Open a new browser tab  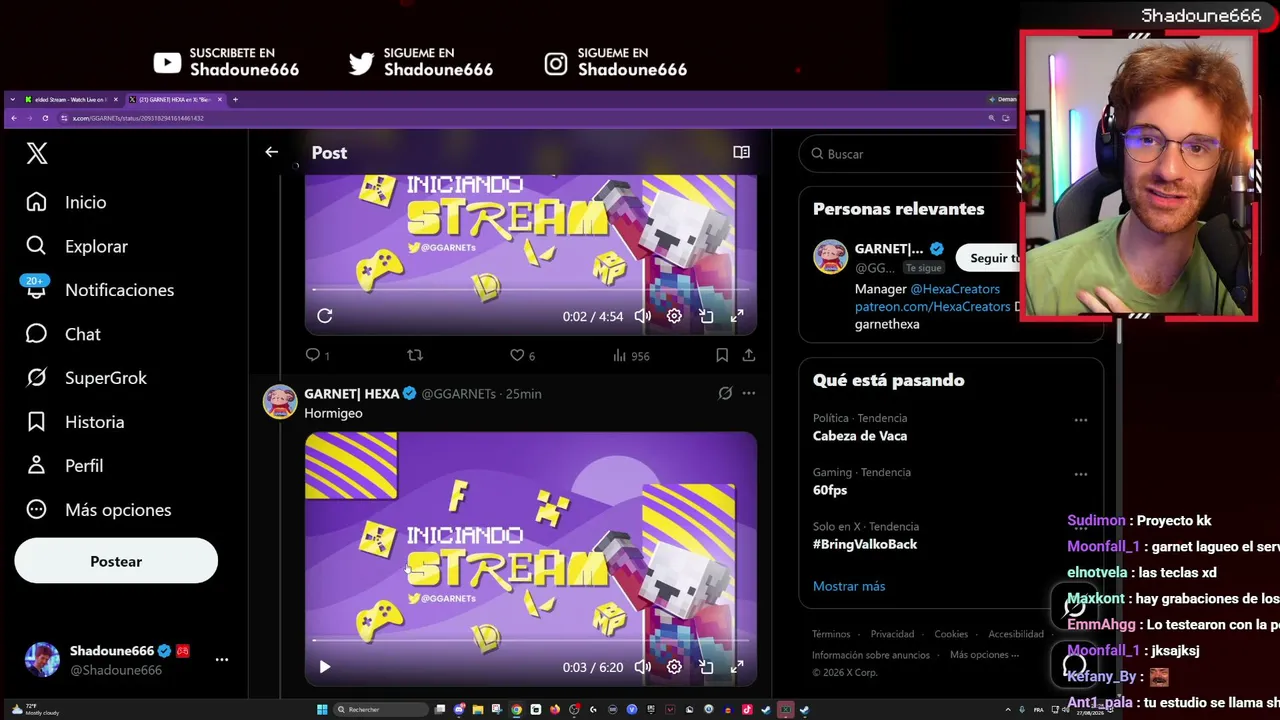235,99
